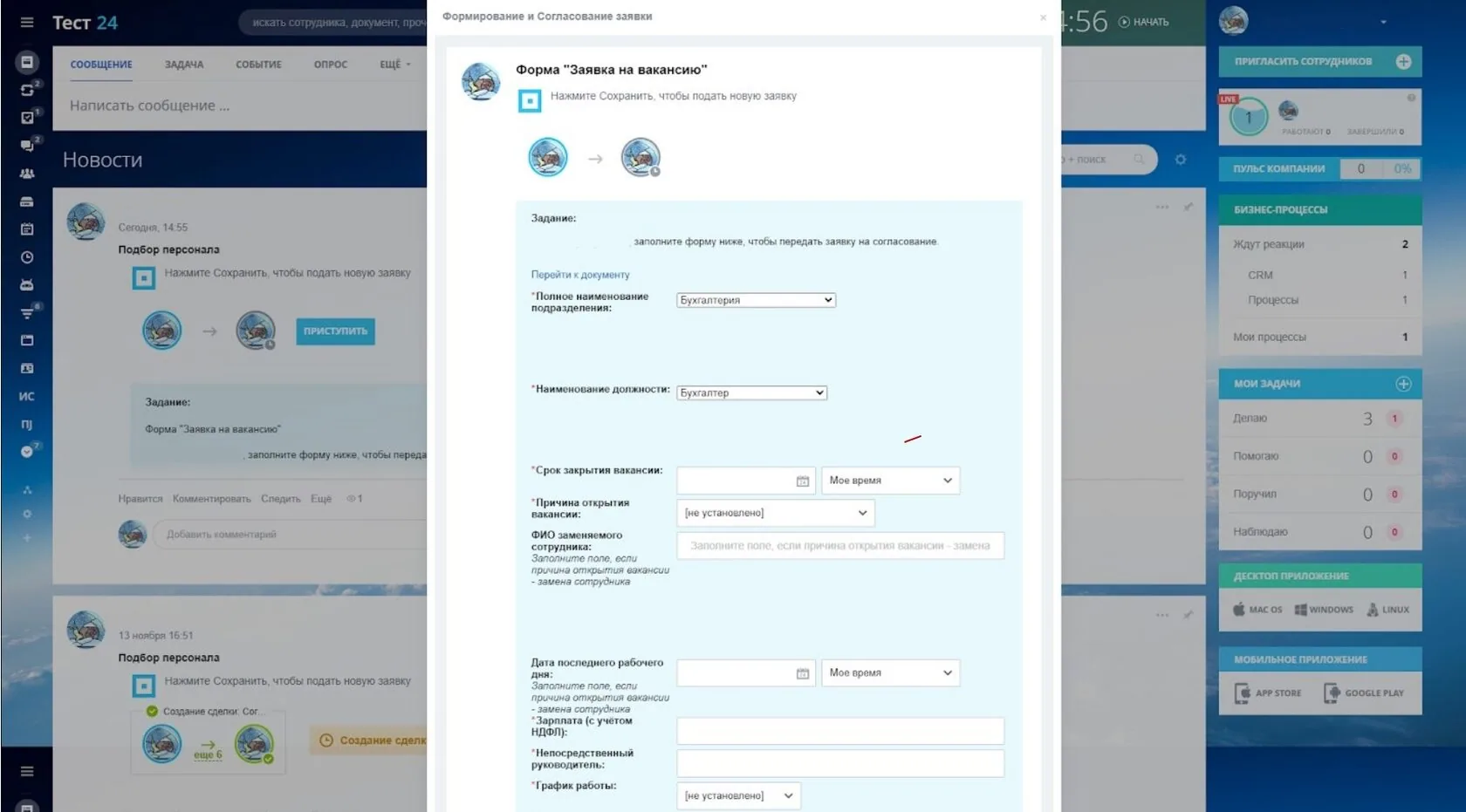The image size is (1466, 812).
Task: Switch to the Опрос tab
Action: (331, 65)
